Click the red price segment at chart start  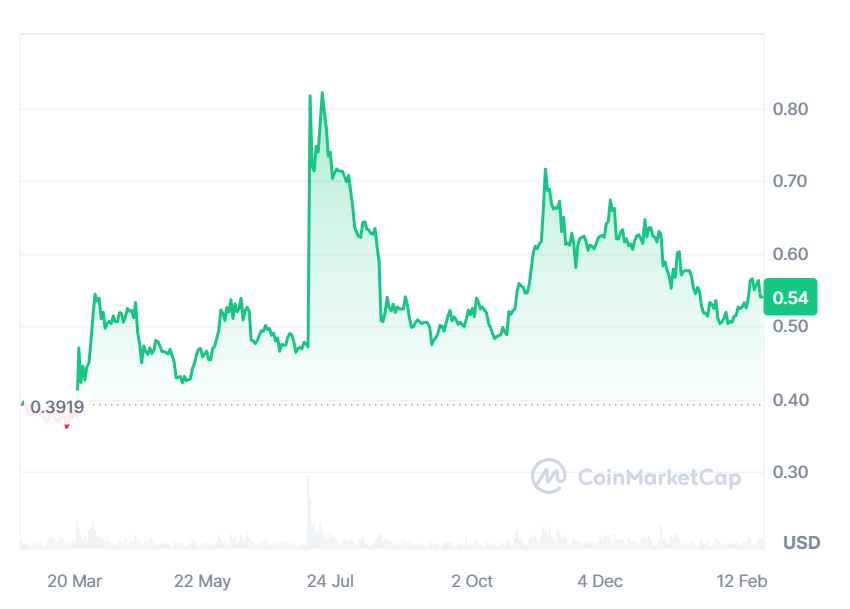point(66,427)
